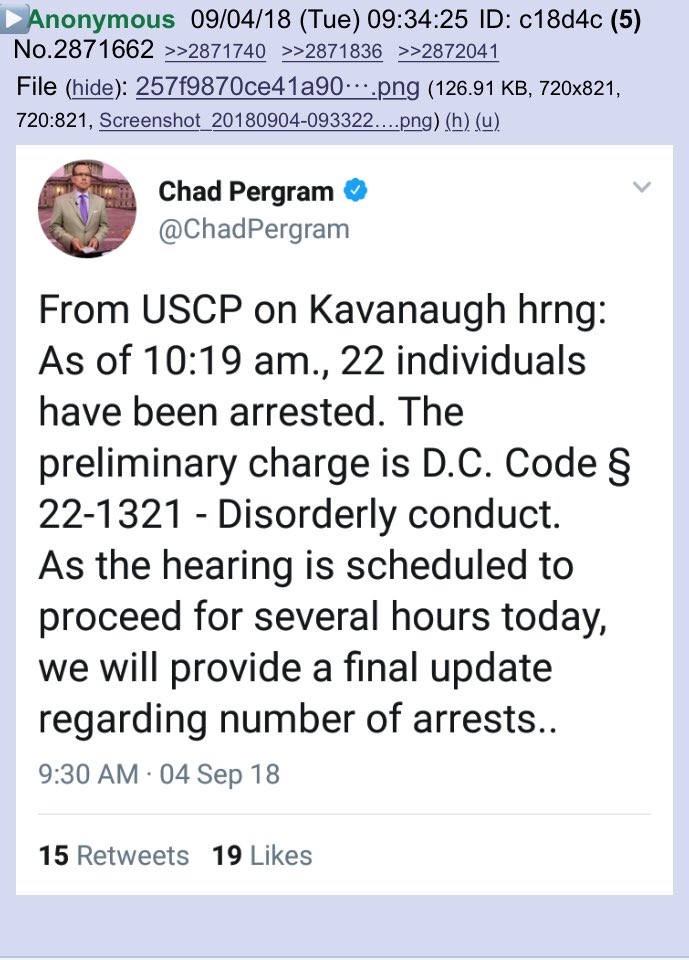Click the (u) link after filename
The height and width of the screenshot is (960, 689).
(x=487, y=121)
